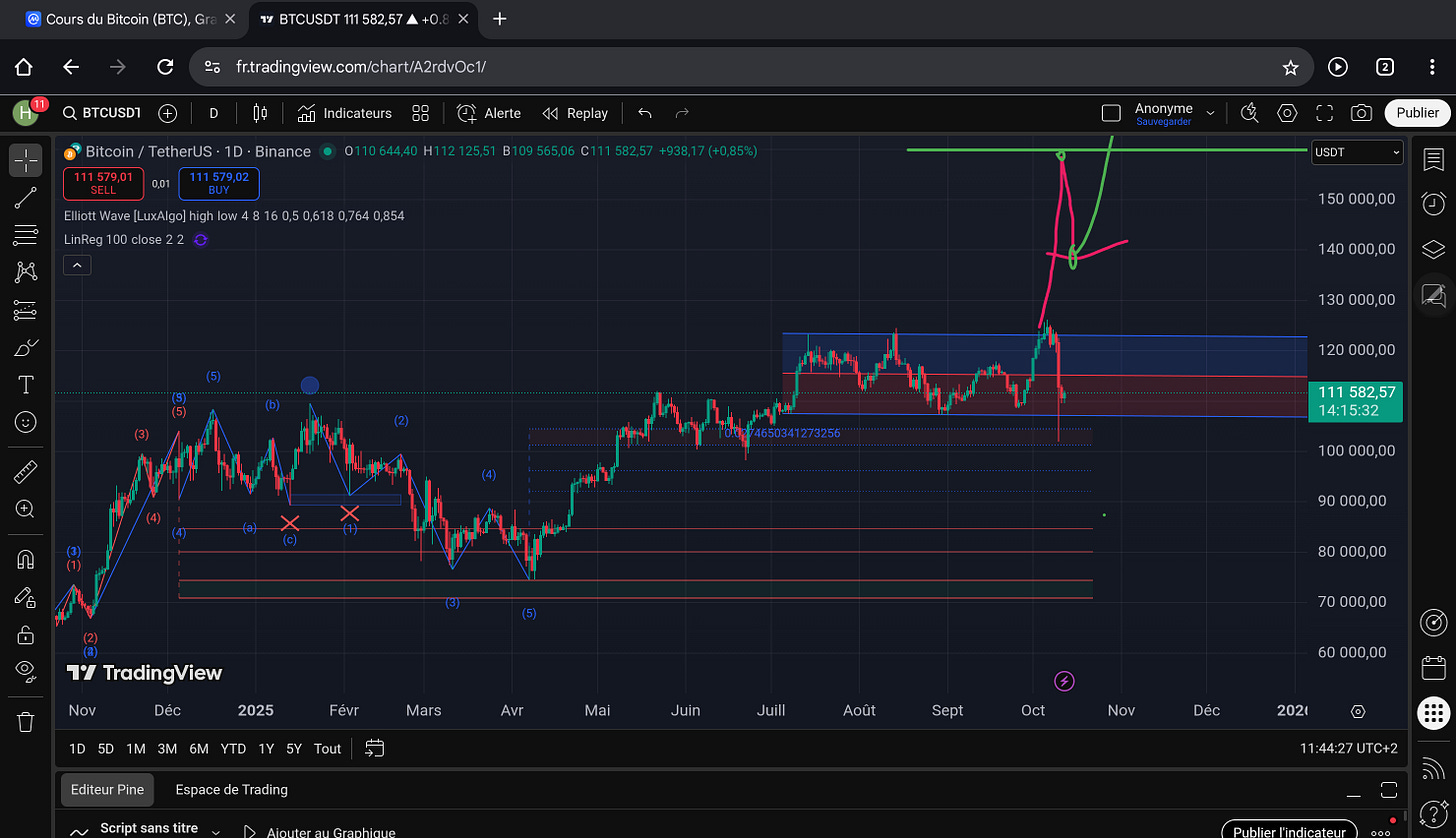Open the candlestick chart type menu

(261, 113)
